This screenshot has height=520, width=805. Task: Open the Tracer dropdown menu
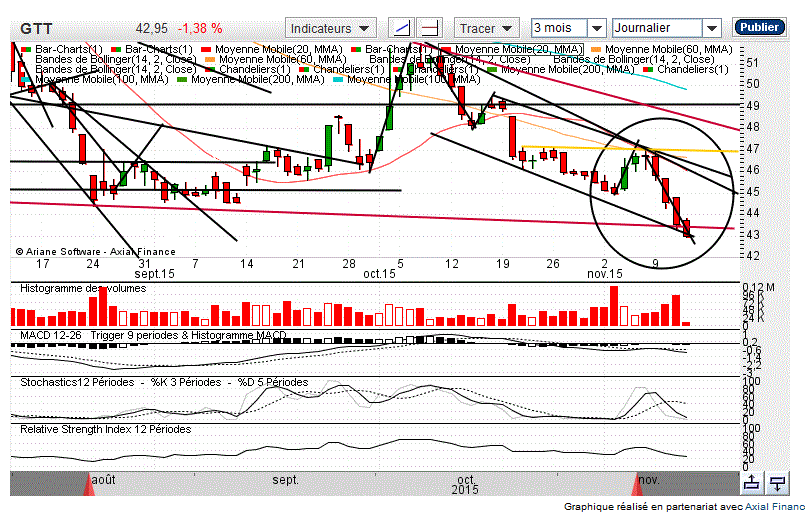point(487,28)
